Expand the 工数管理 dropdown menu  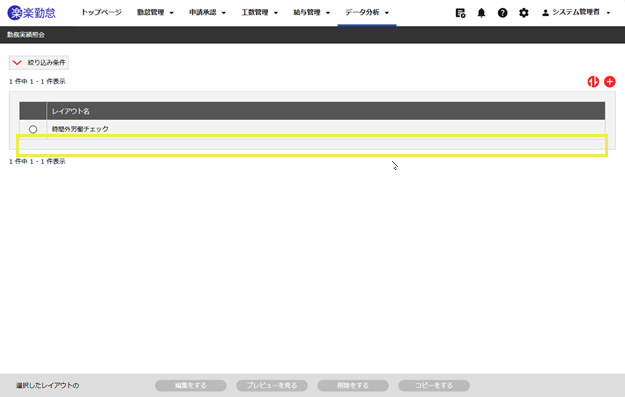[259, 12]
